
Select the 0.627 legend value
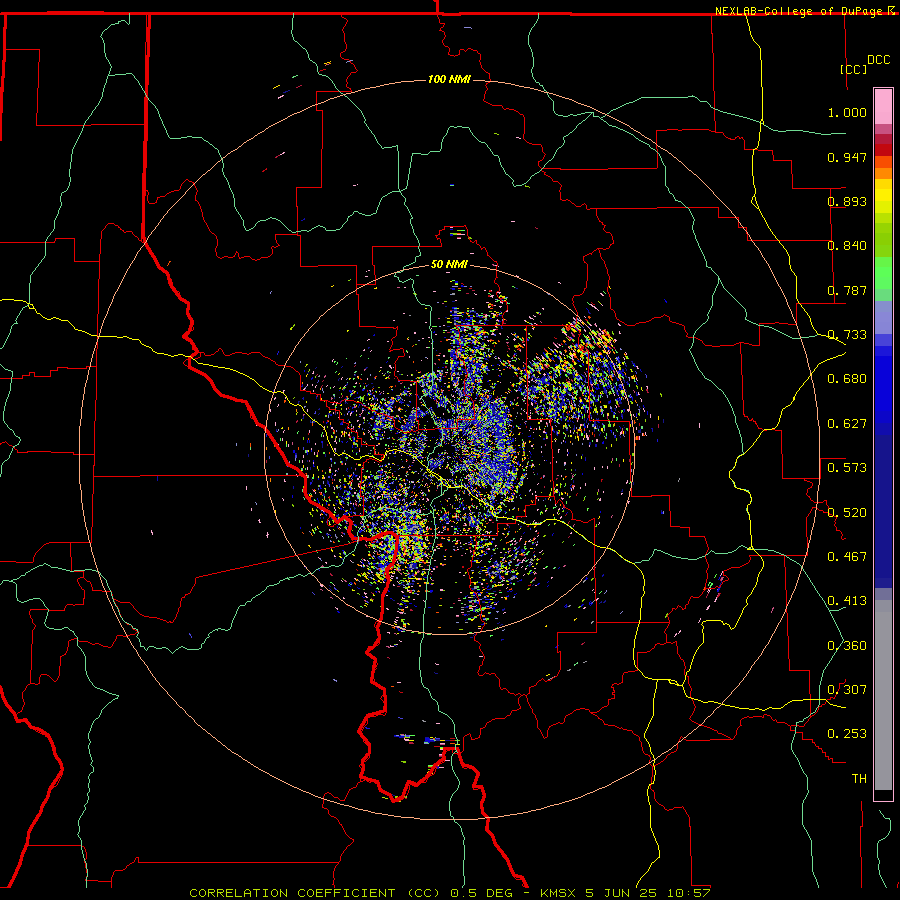pos(847,424)
